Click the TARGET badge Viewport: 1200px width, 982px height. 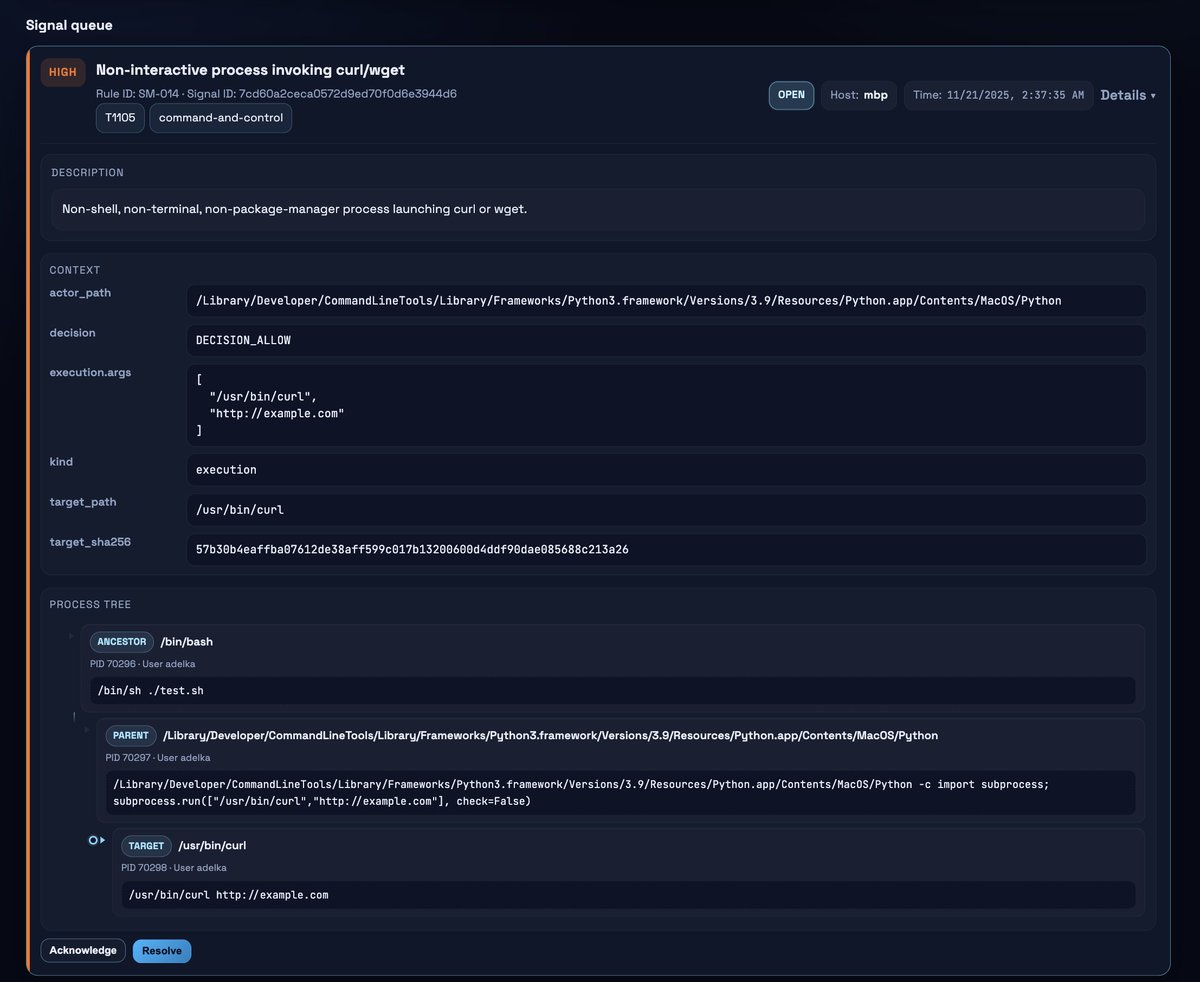[x=146, y=845]
